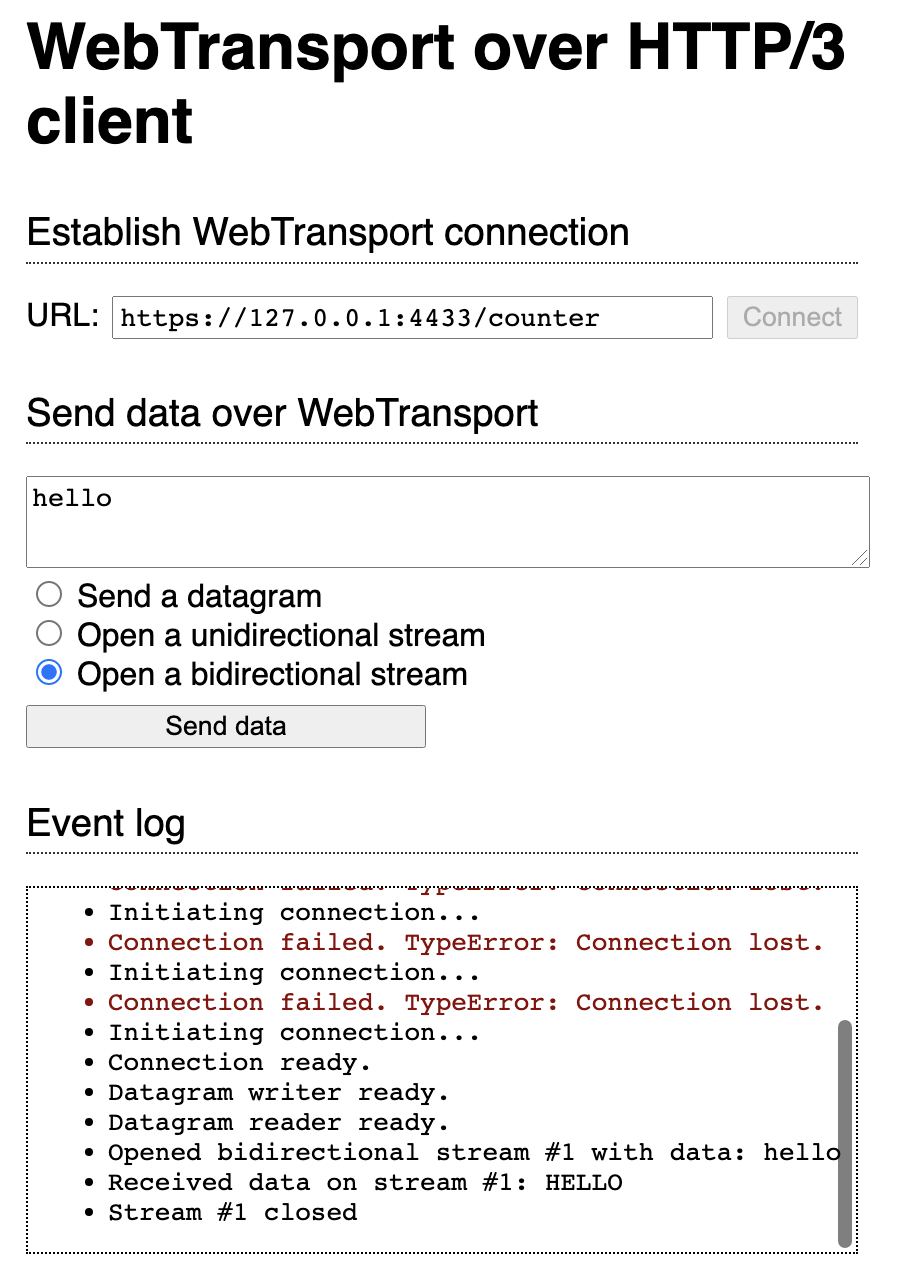Choose 'Open a unidirectional stream' option
This screenshot has width=898, height=1288.
click(49, 633)
